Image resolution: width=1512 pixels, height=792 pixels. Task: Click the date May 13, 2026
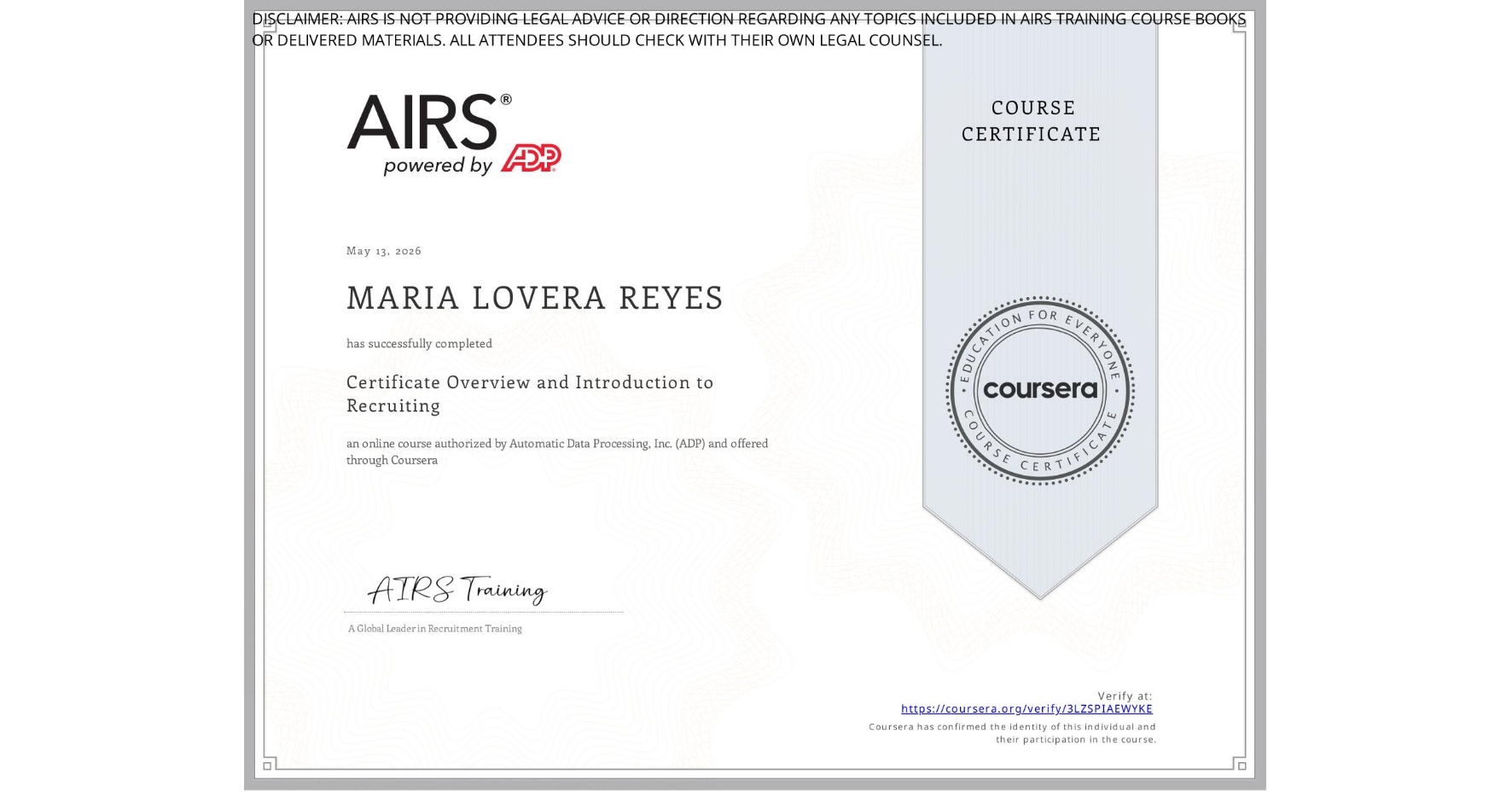click(384, 251)
